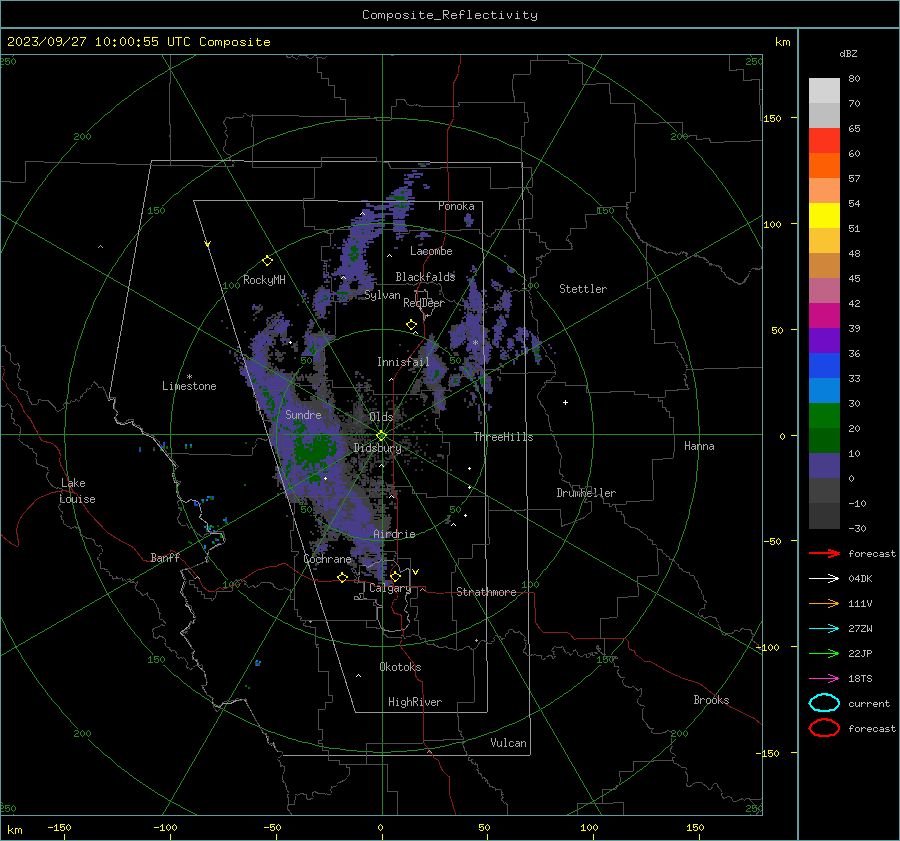Select bright green swatch between 30 and 20 dBZ
Image resolution: width=900 pixels, height=841 pixels.
tap(824, 415)
